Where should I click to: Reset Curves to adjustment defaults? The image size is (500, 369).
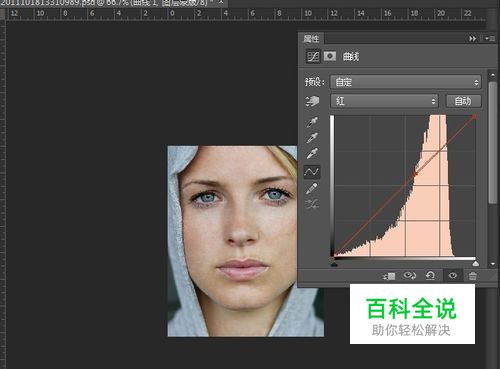point(430,276)
